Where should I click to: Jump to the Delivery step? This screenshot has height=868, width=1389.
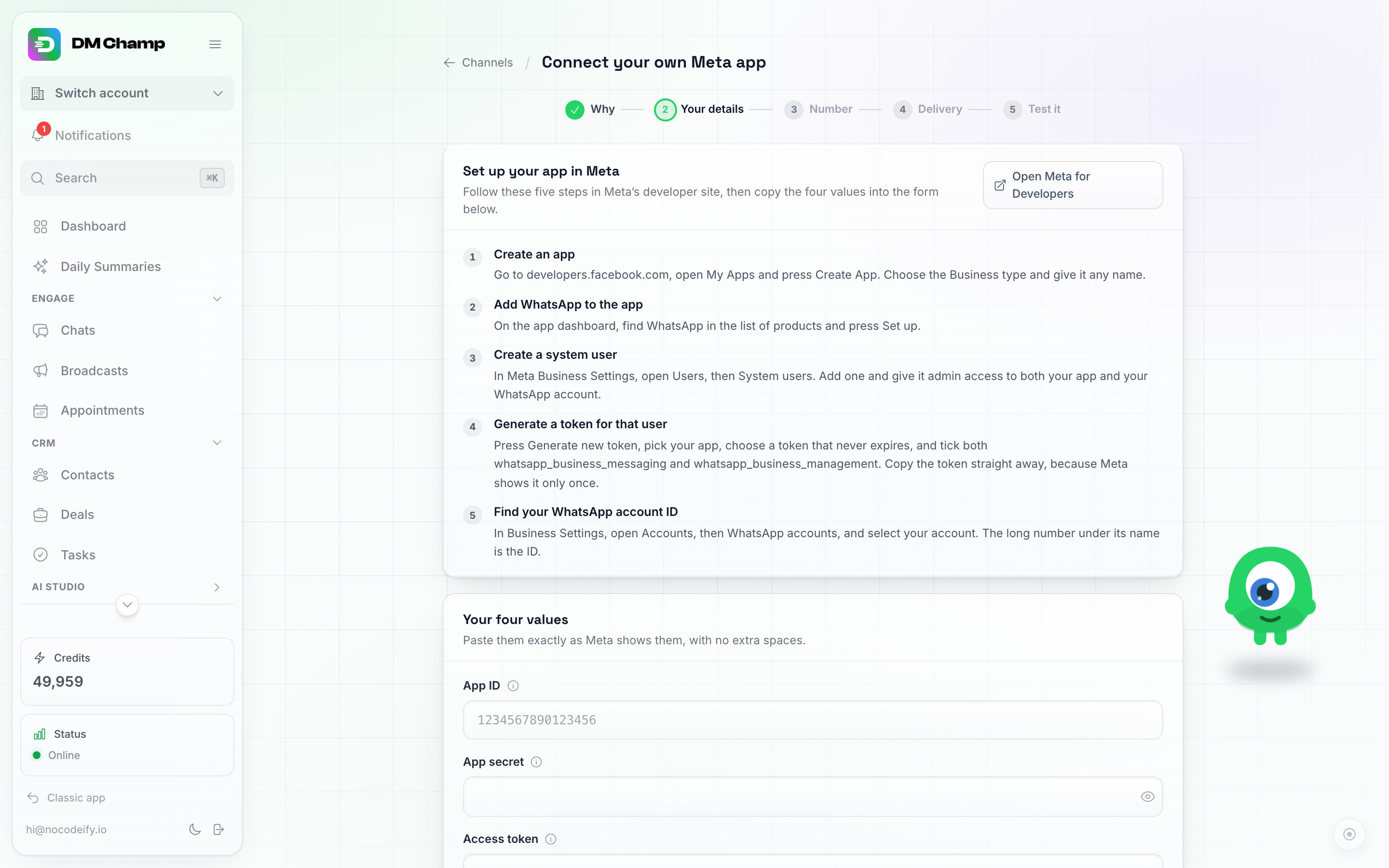(x=927, y=109)
